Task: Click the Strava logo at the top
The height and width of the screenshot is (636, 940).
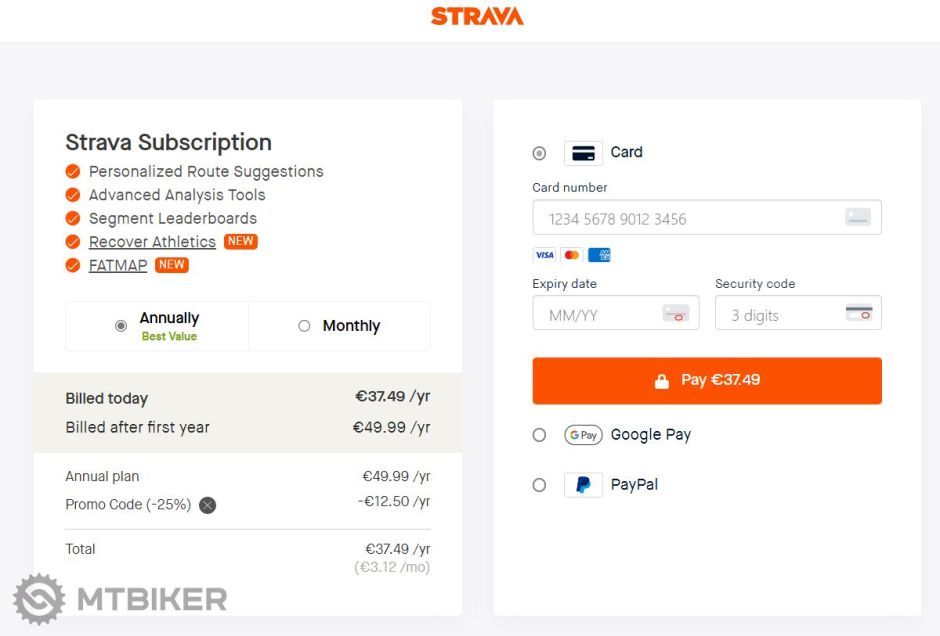Action: tap(477, 16)
